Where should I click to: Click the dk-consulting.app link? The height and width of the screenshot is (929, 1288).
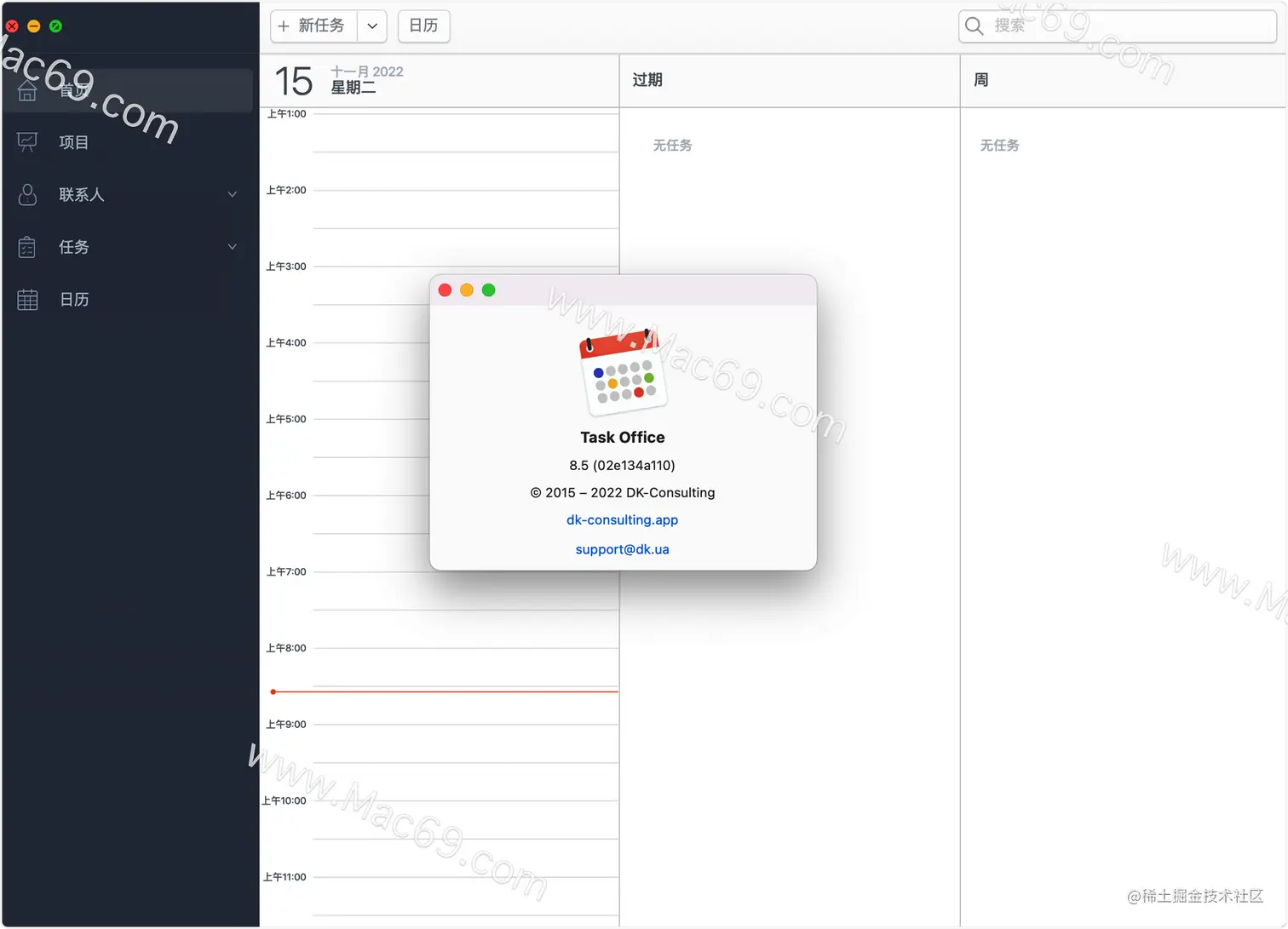coord(623,519)
